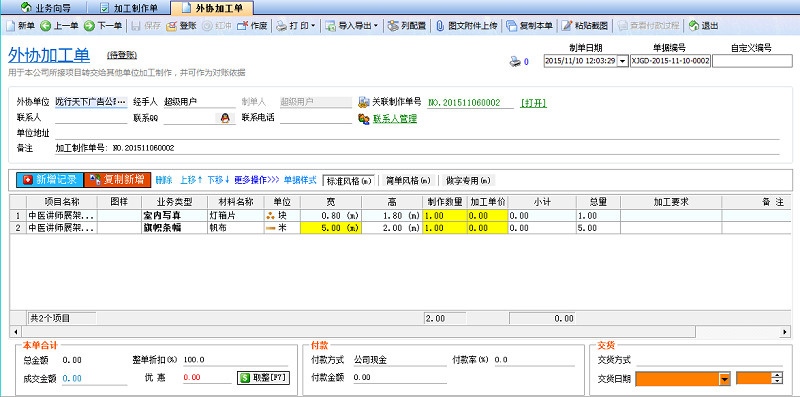Screen dimensions: 800x397
Task: Select the 外协加工单 tab
Action: coord(212,8)
